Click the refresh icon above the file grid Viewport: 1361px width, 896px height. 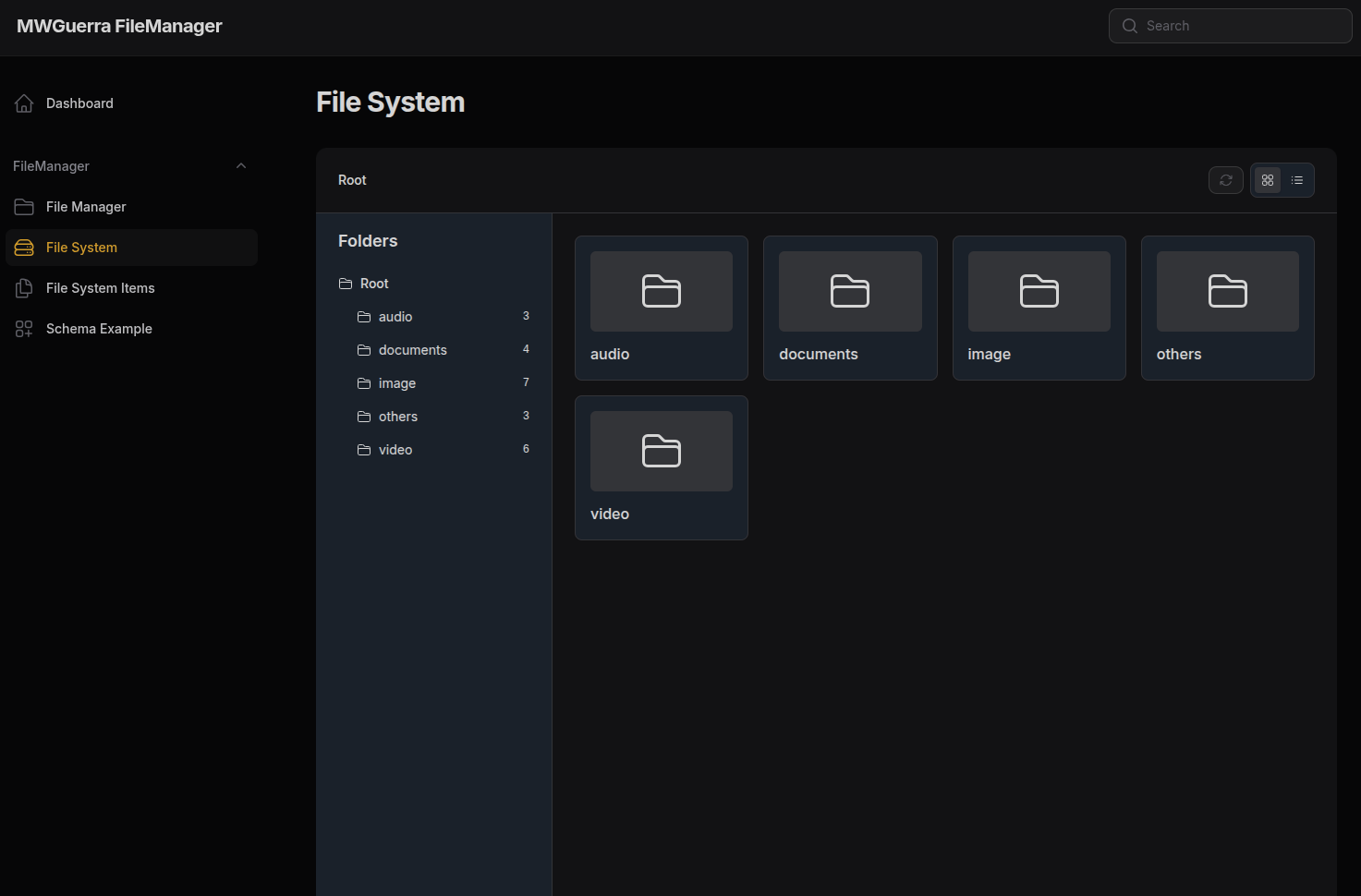tap(1225, 180)
